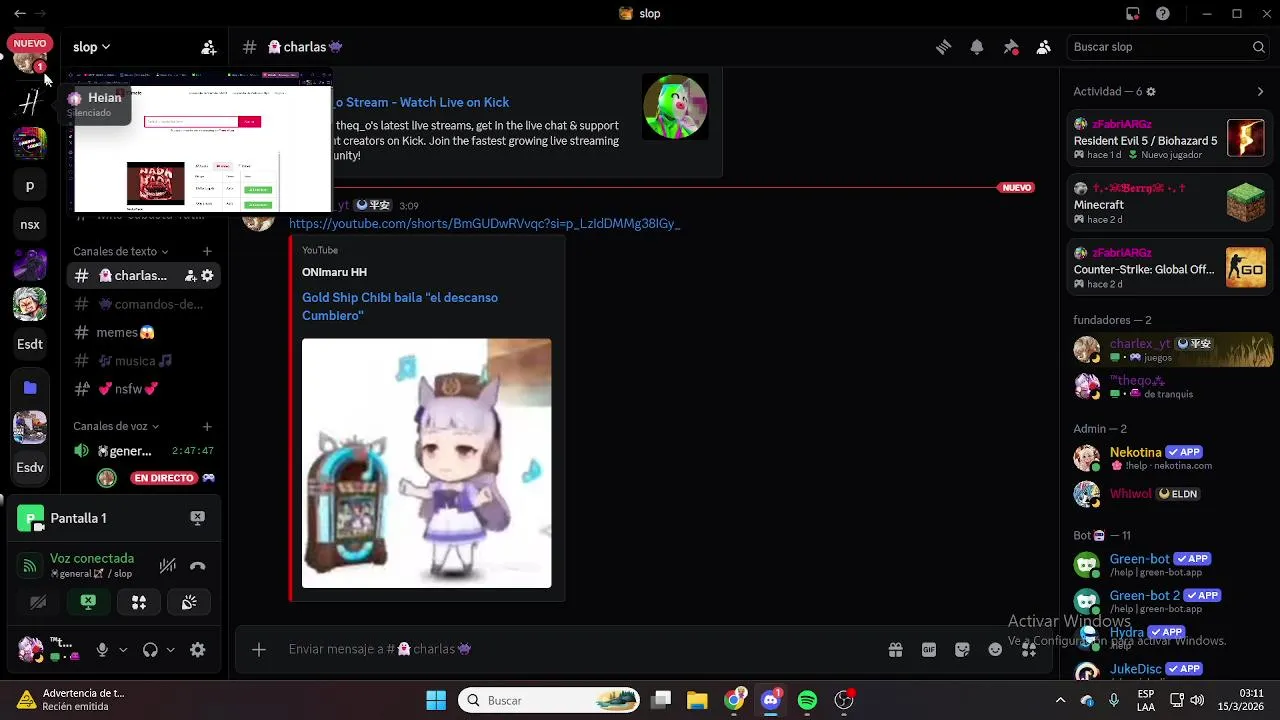This screenshot has height=720, width=1280.
Task: Play the Gold Ship Chibi video thumbnail
Action: tap(426, 463)
